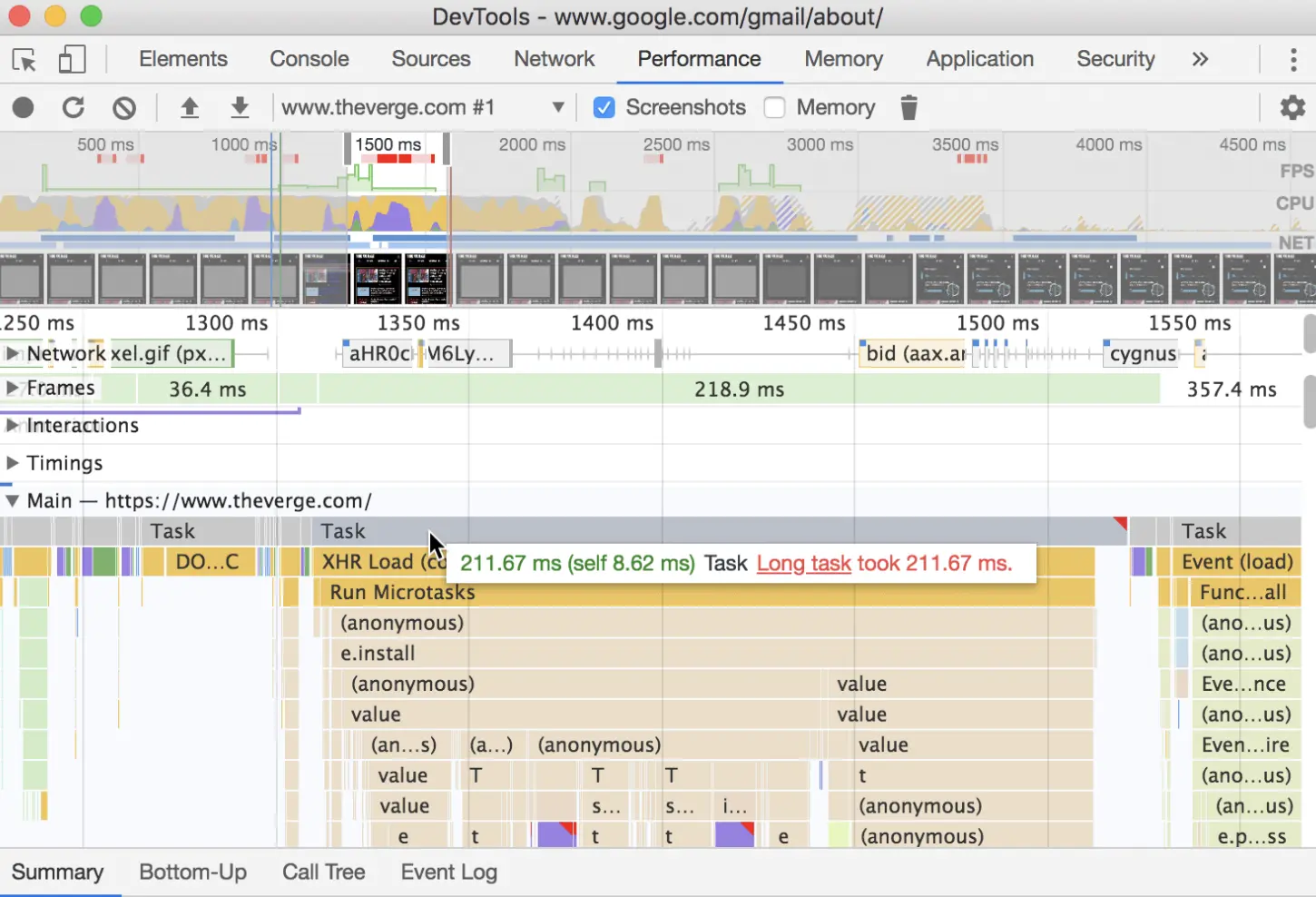Viewport: 1316px width, 897px height.
Task: Show more tabs with the double chevron
Action: click(x=1200, y=59)
